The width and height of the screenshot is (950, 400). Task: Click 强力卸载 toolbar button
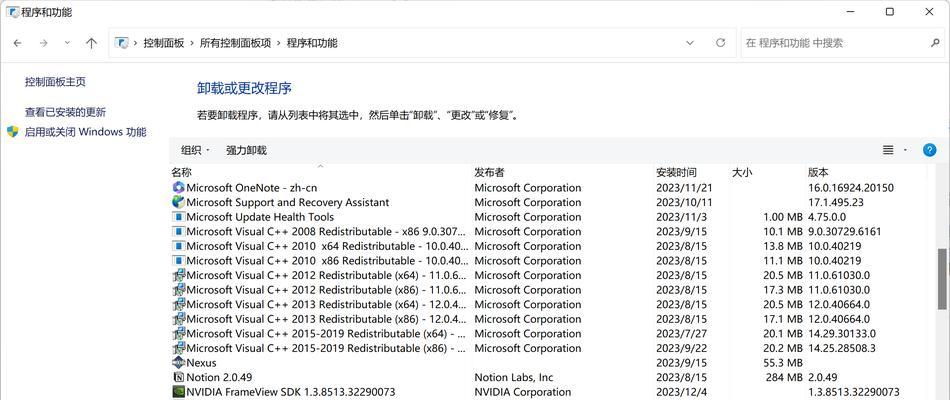(246, 150)
